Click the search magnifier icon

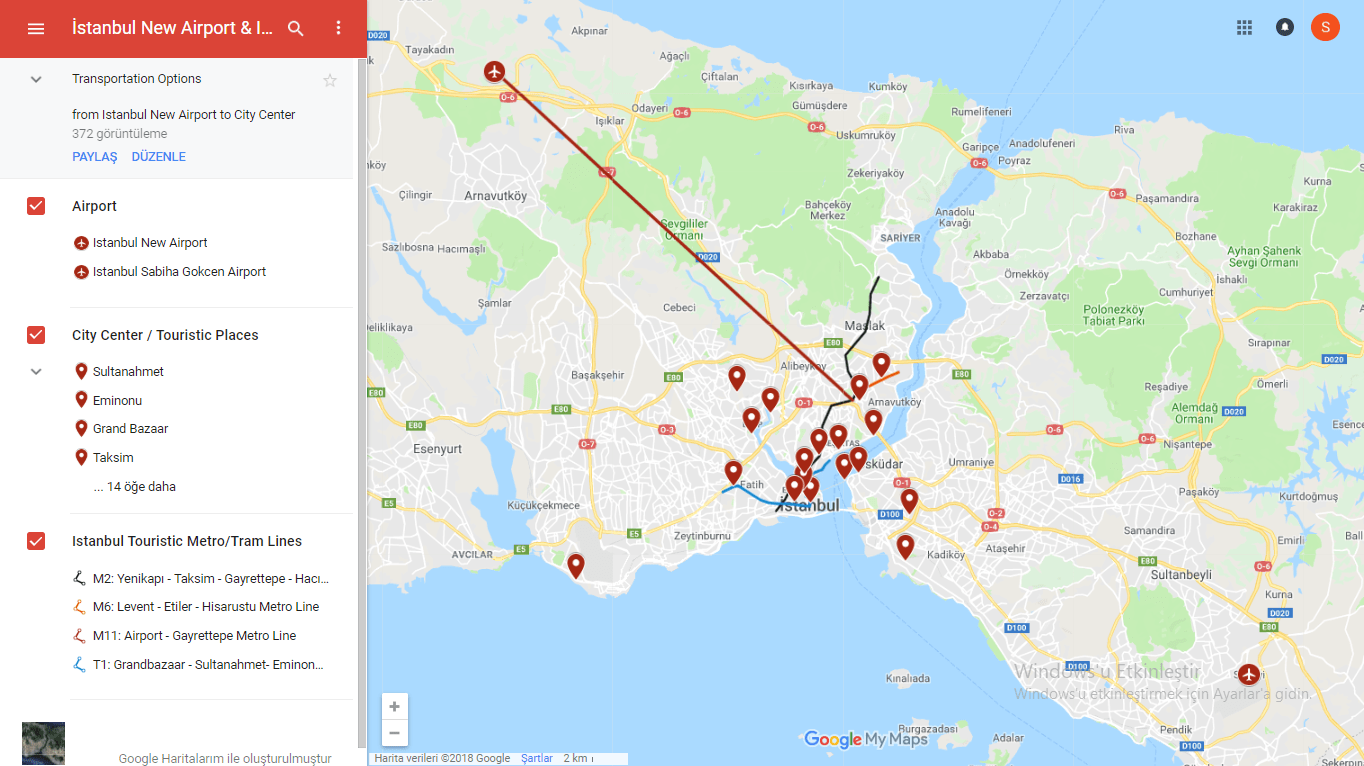click(x=296, y=29)
